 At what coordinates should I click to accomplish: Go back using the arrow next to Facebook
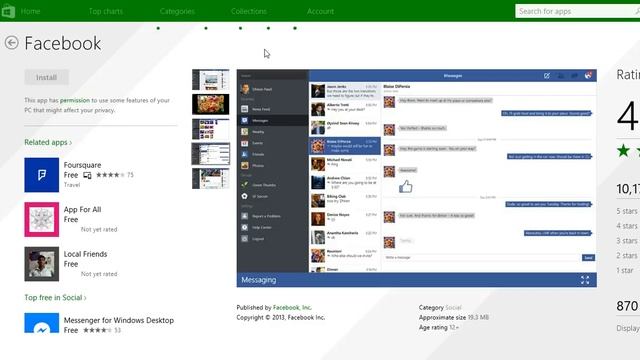pos(11,43)
